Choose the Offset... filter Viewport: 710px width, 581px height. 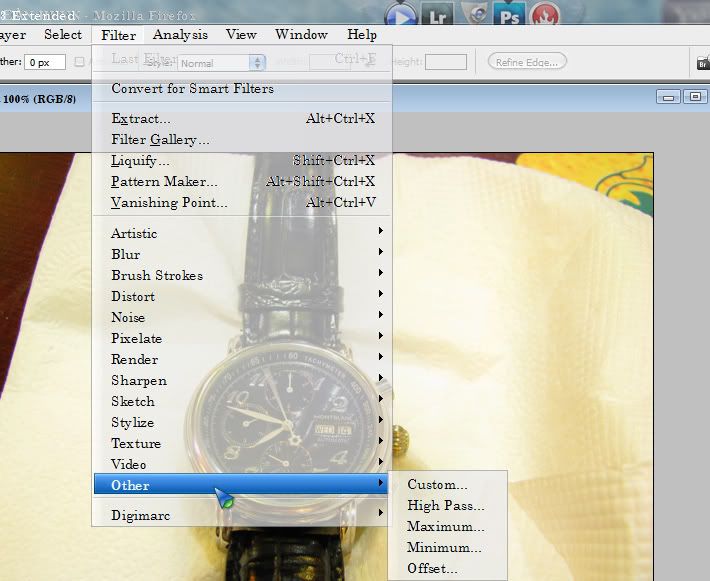click(447, 568)
